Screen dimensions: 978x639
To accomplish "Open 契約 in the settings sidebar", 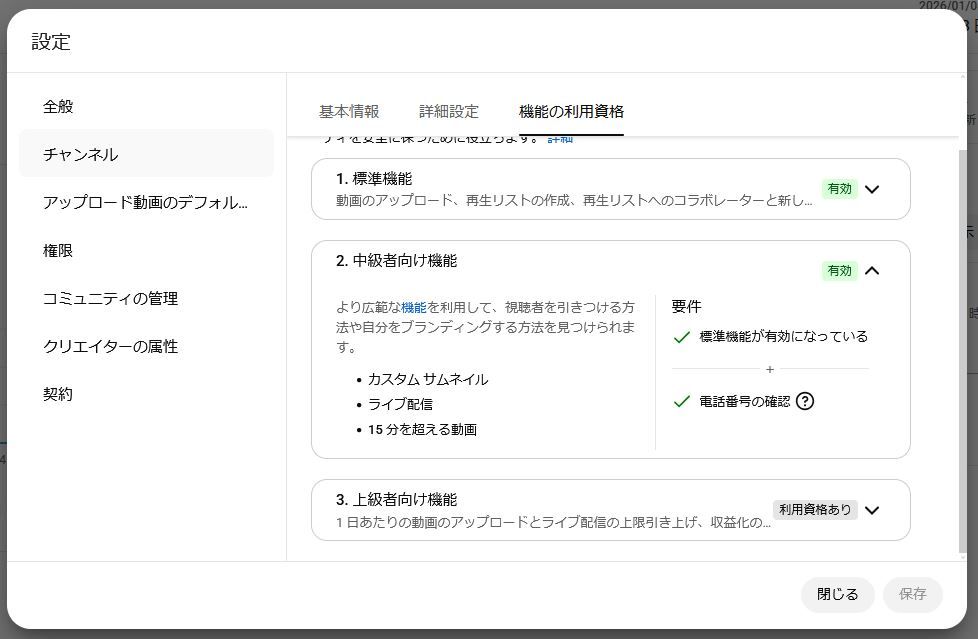I will 58,394.
